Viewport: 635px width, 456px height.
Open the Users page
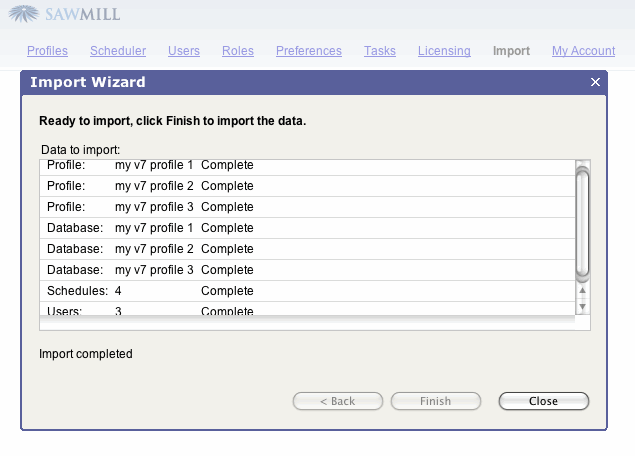(x=184, y=51)
